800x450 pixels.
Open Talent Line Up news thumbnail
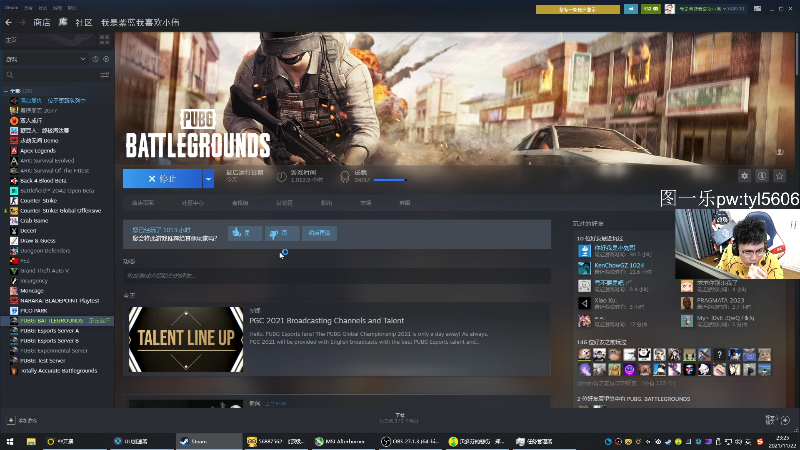(x=186, y=339)
